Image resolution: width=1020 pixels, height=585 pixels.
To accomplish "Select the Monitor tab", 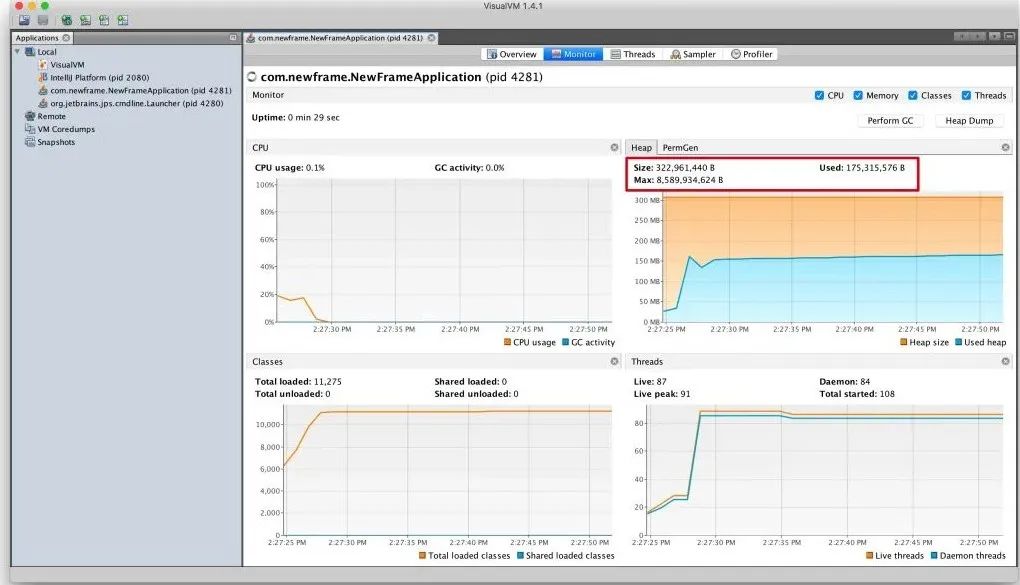I will (x=573, y=54).
